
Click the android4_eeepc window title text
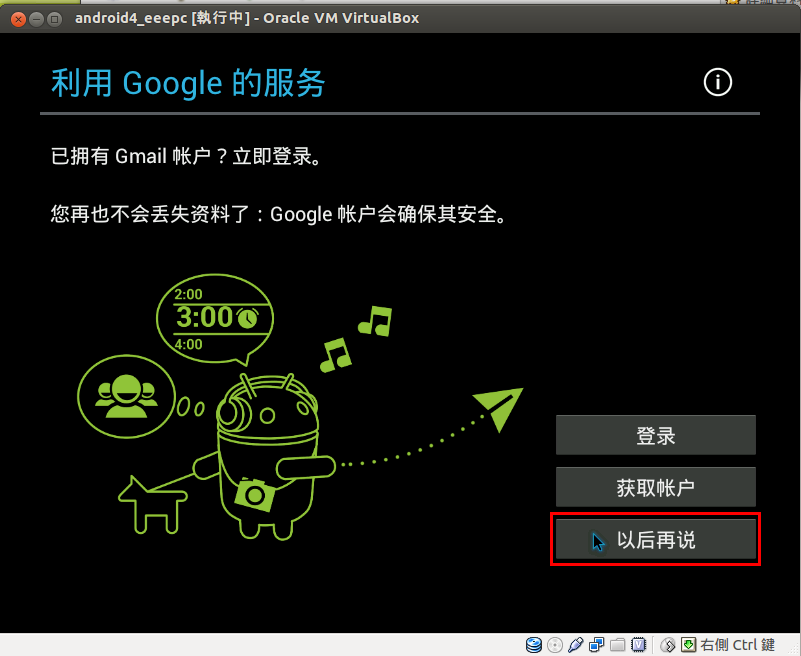tap(247, 18)
